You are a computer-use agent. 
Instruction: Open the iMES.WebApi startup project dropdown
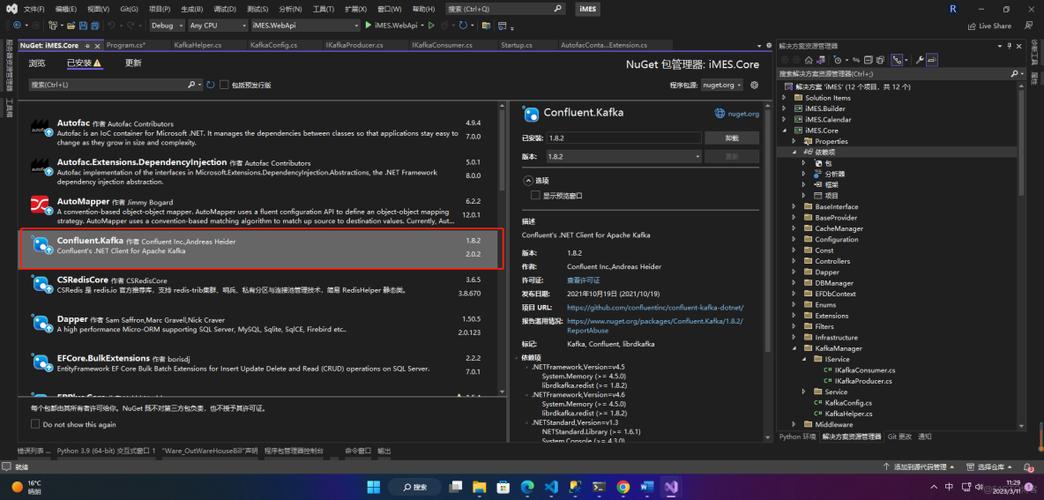tap(305, 25)
